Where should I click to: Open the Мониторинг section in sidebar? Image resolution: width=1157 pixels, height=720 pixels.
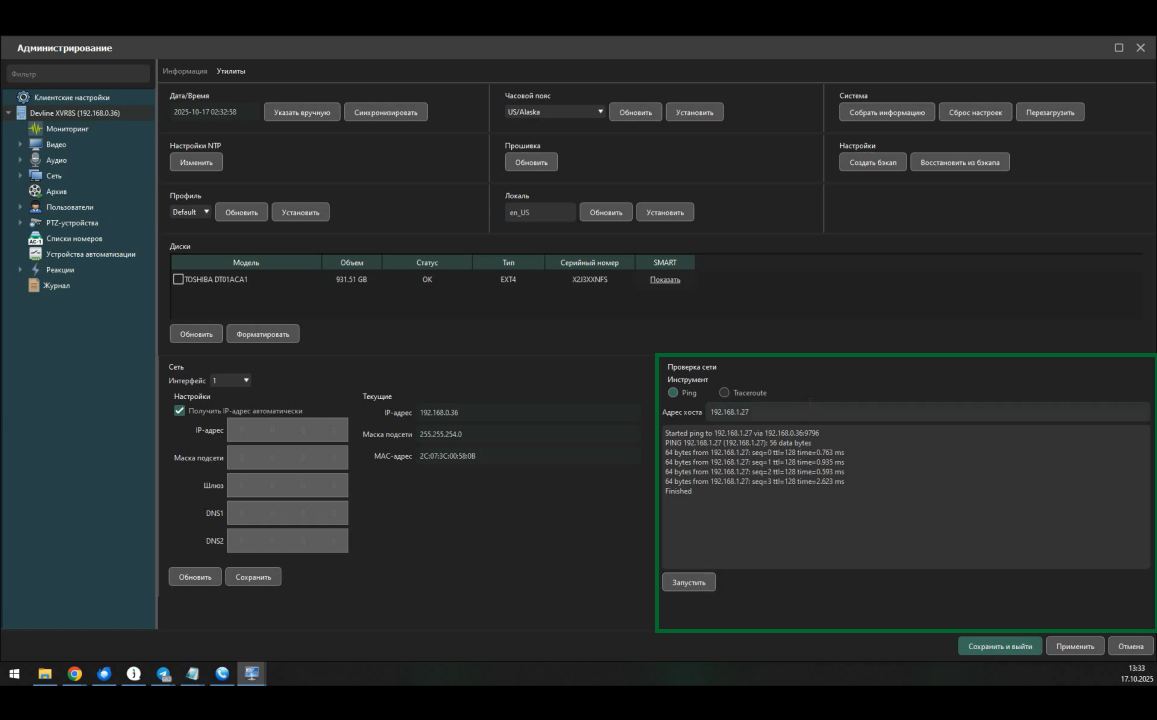tap(67, 129)
